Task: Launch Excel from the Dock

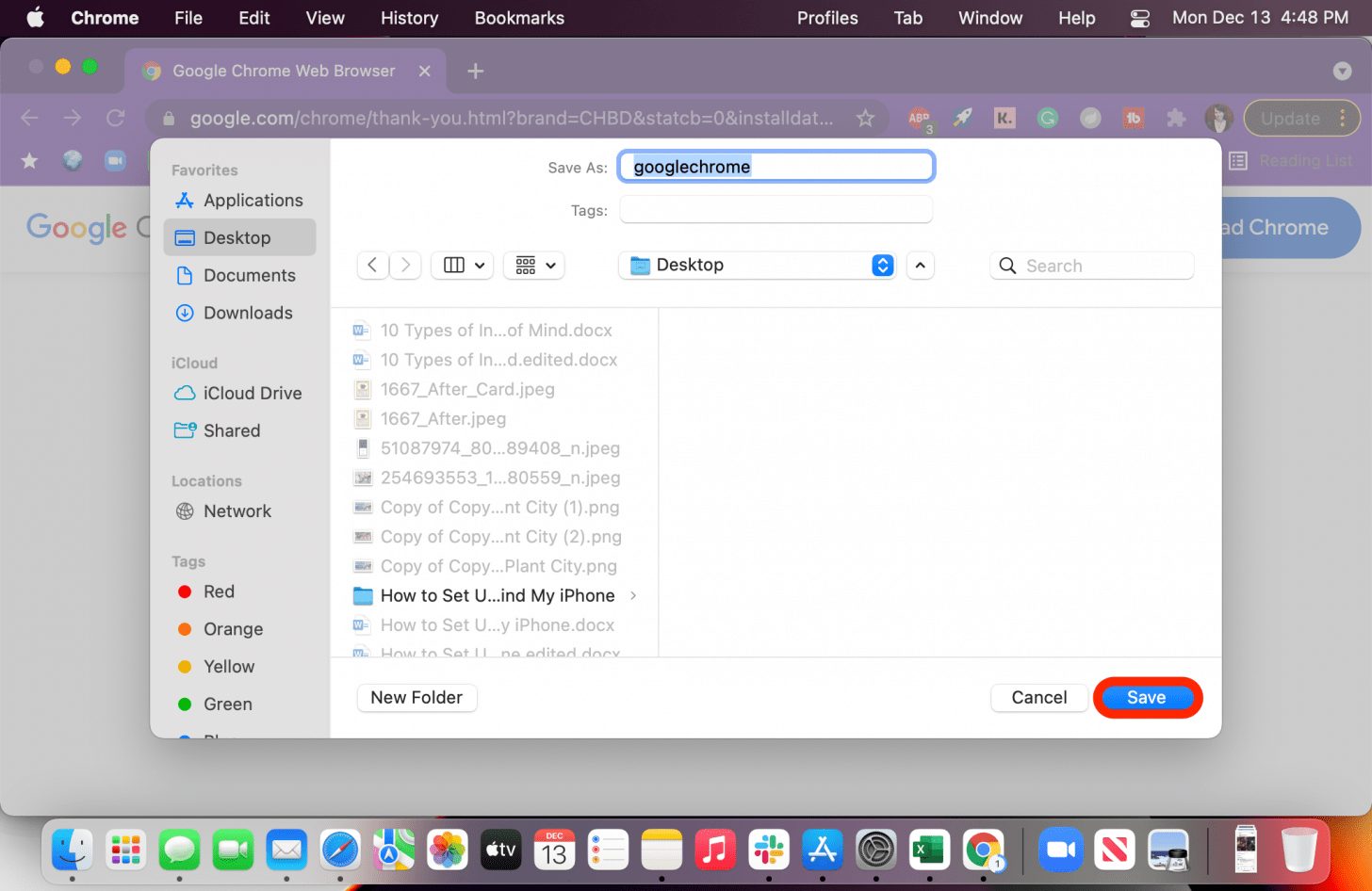Action: [x=929, y=849]
